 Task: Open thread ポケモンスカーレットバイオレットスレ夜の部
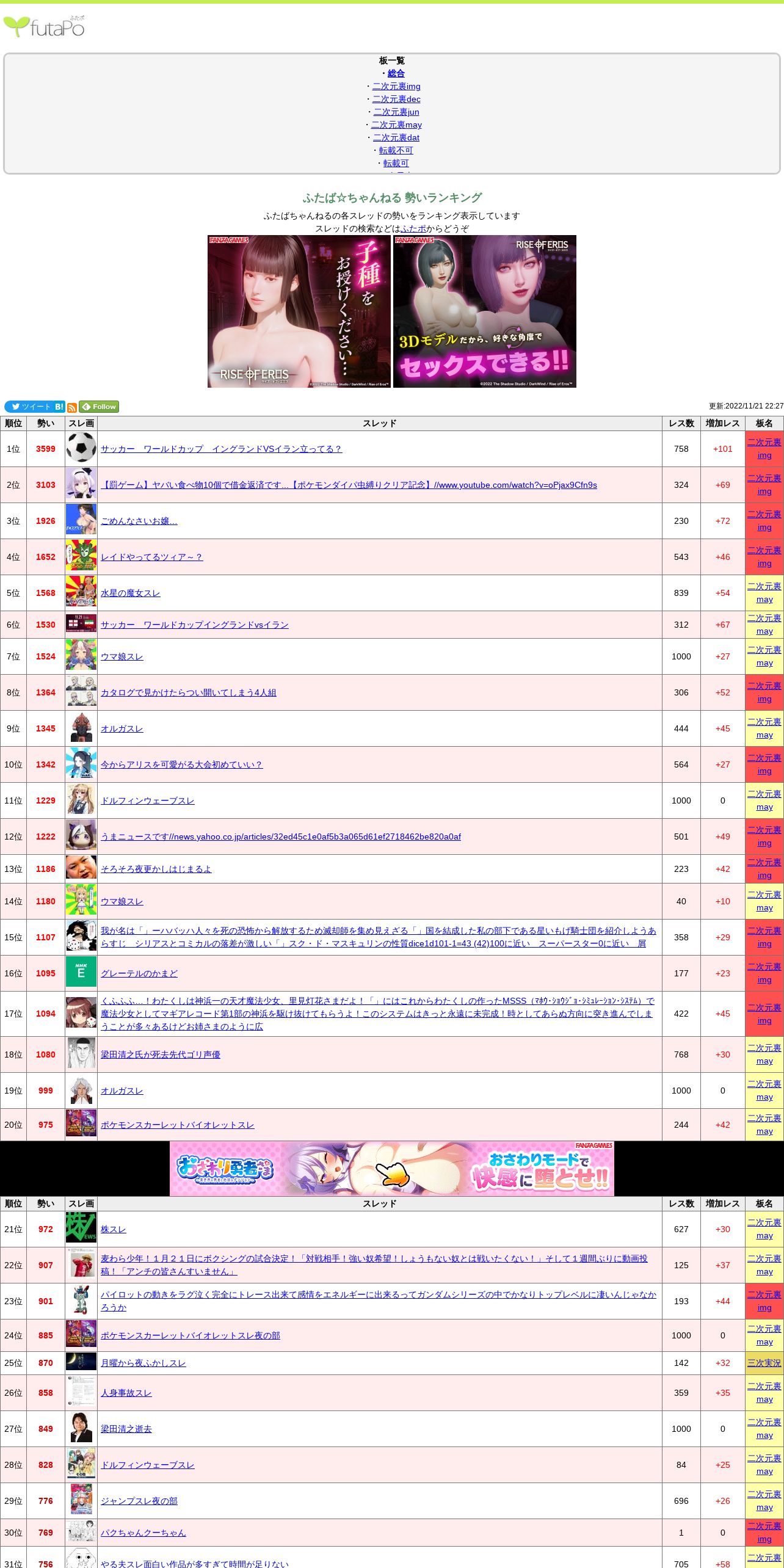pos(190,1335)
